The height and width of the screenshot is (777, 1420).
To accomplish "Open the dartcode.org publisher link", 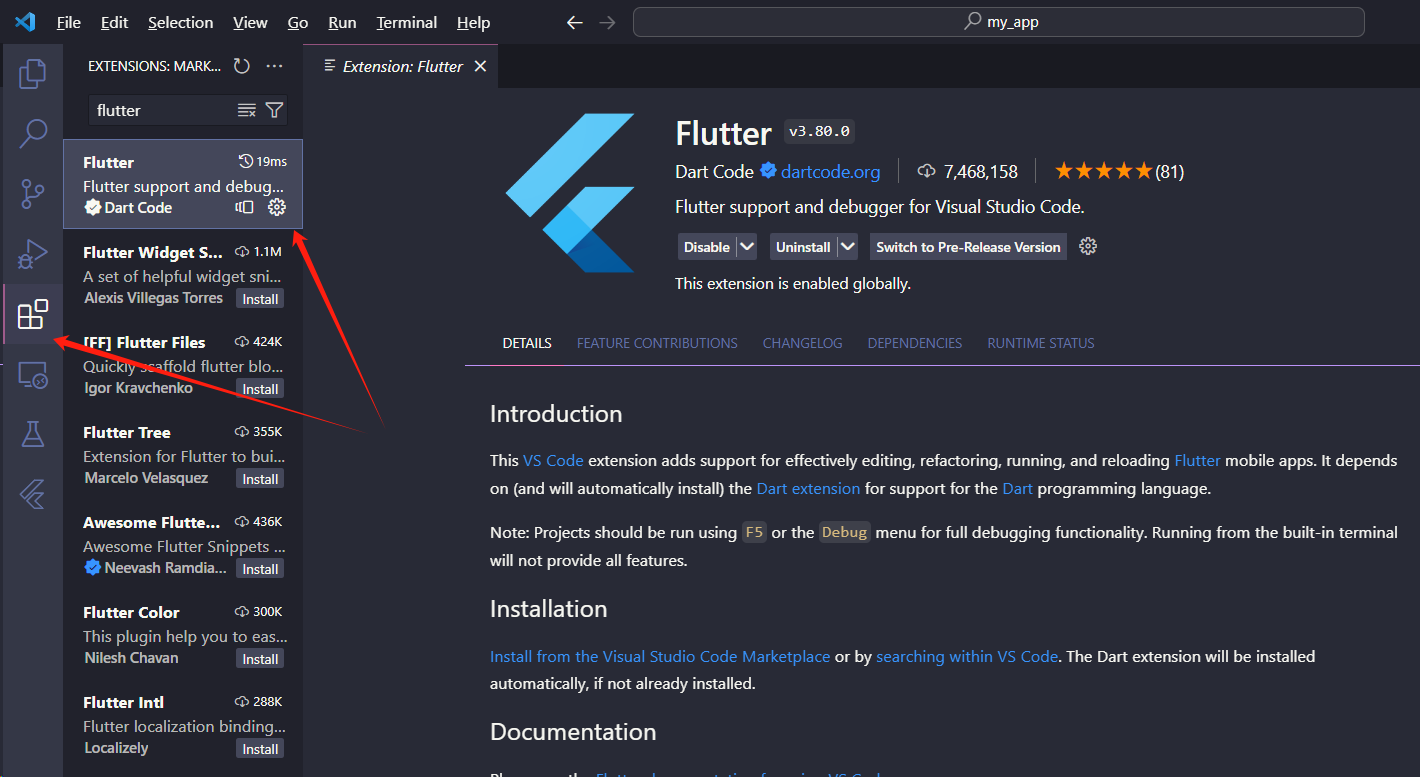I will click(x=830, y=172).
